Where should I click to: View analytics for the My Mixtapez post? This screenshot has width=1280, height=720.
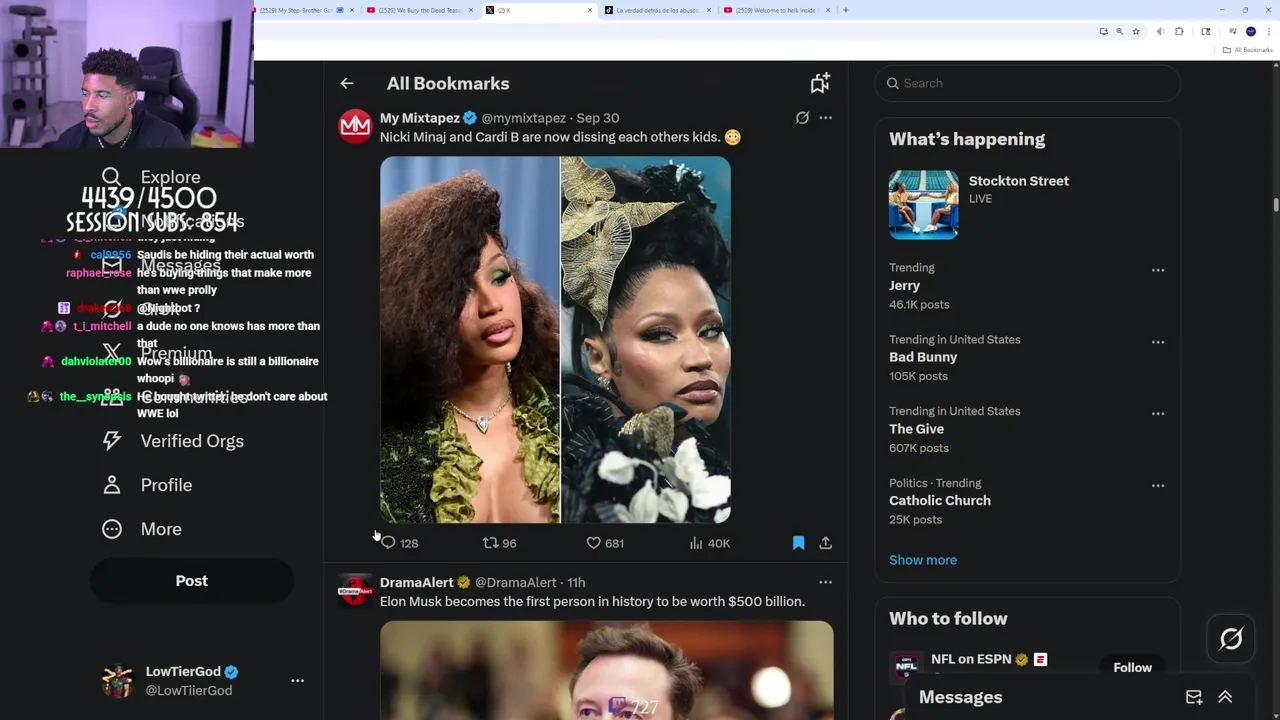pyautogui.click(x=710, y=543)
